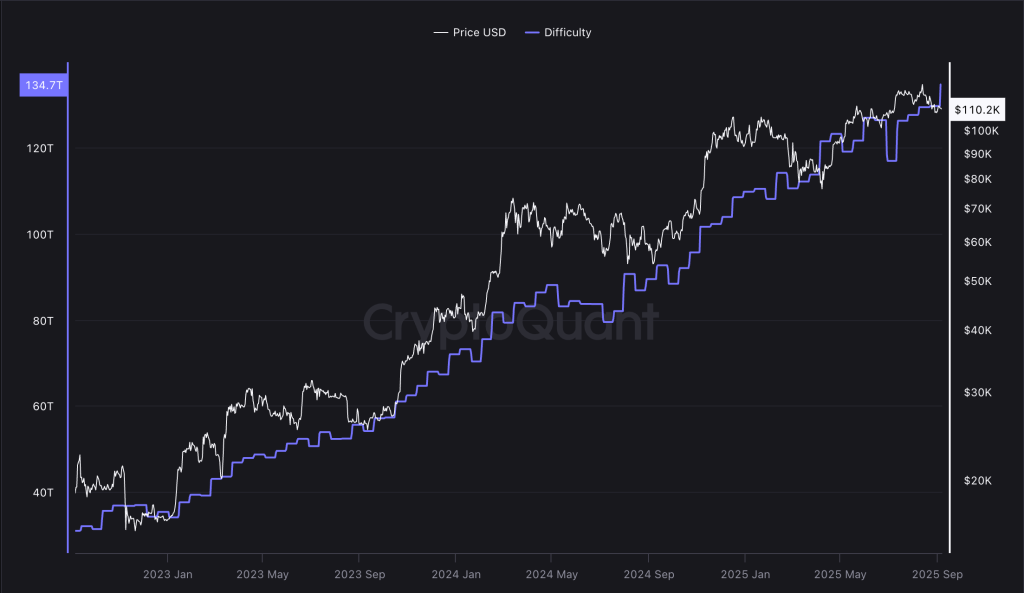
Task: Click the 2024 Jan date label
Action: coord(456,574)
